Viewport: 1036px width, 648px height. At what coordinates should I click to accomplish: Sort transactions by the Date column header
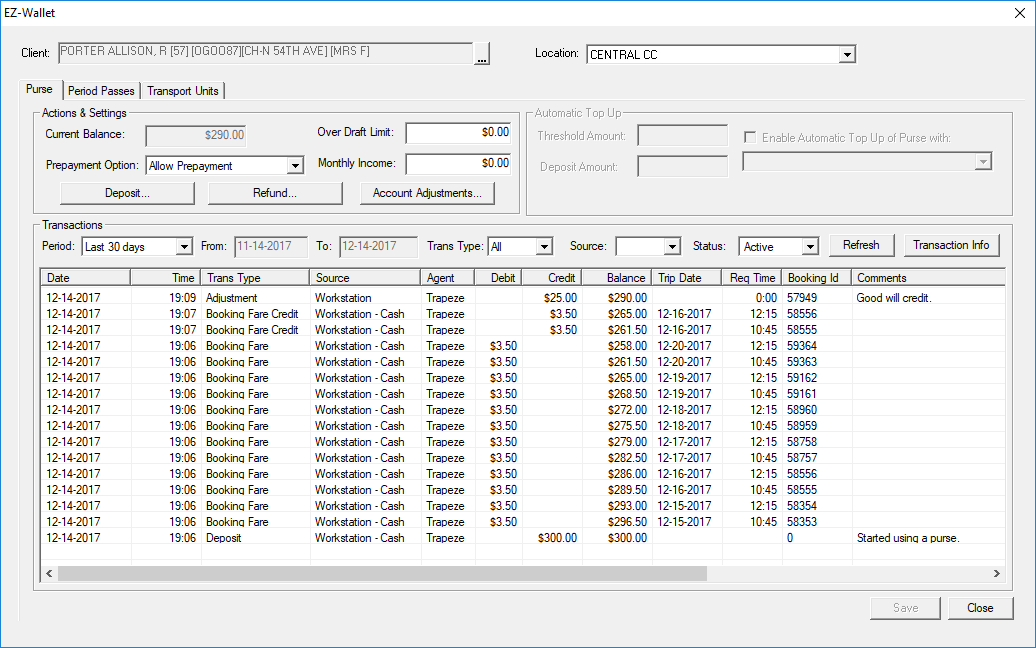(x=85, y=277)
